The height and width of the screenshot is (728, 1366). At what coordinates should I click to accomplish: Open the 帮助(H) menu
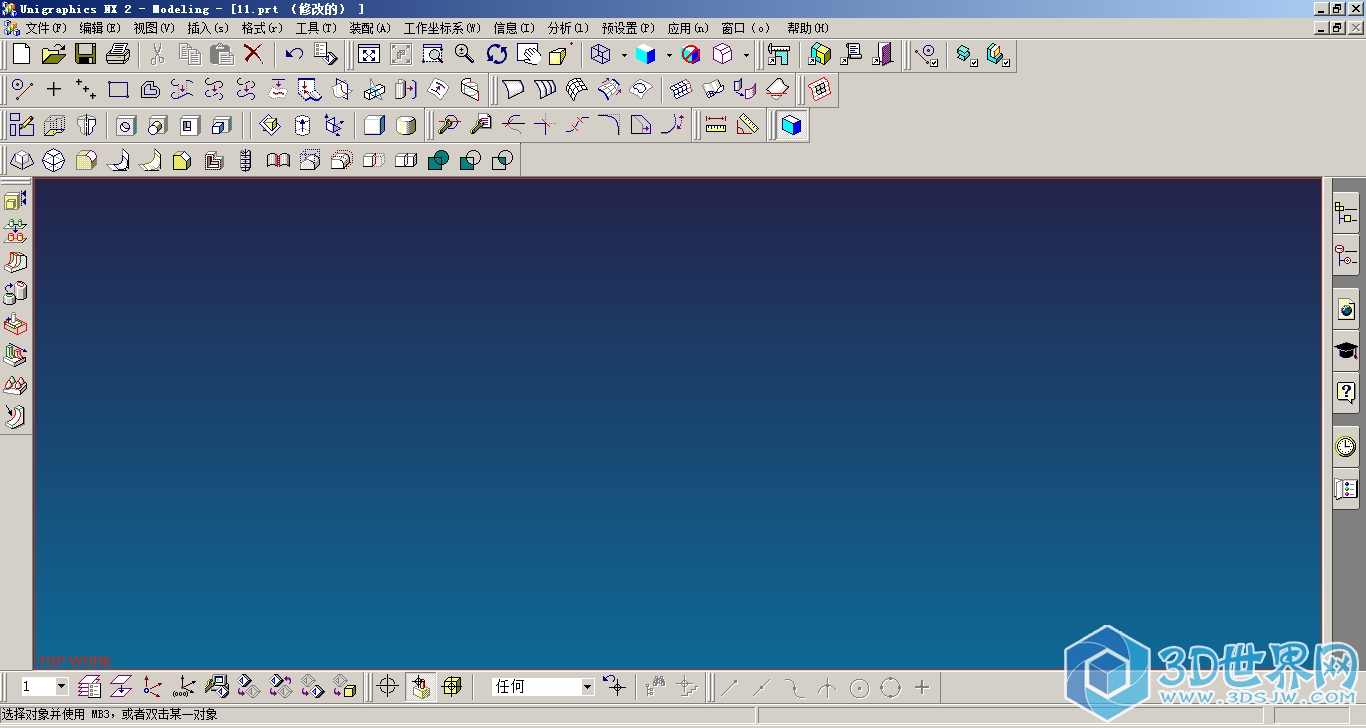coord(808,28)
